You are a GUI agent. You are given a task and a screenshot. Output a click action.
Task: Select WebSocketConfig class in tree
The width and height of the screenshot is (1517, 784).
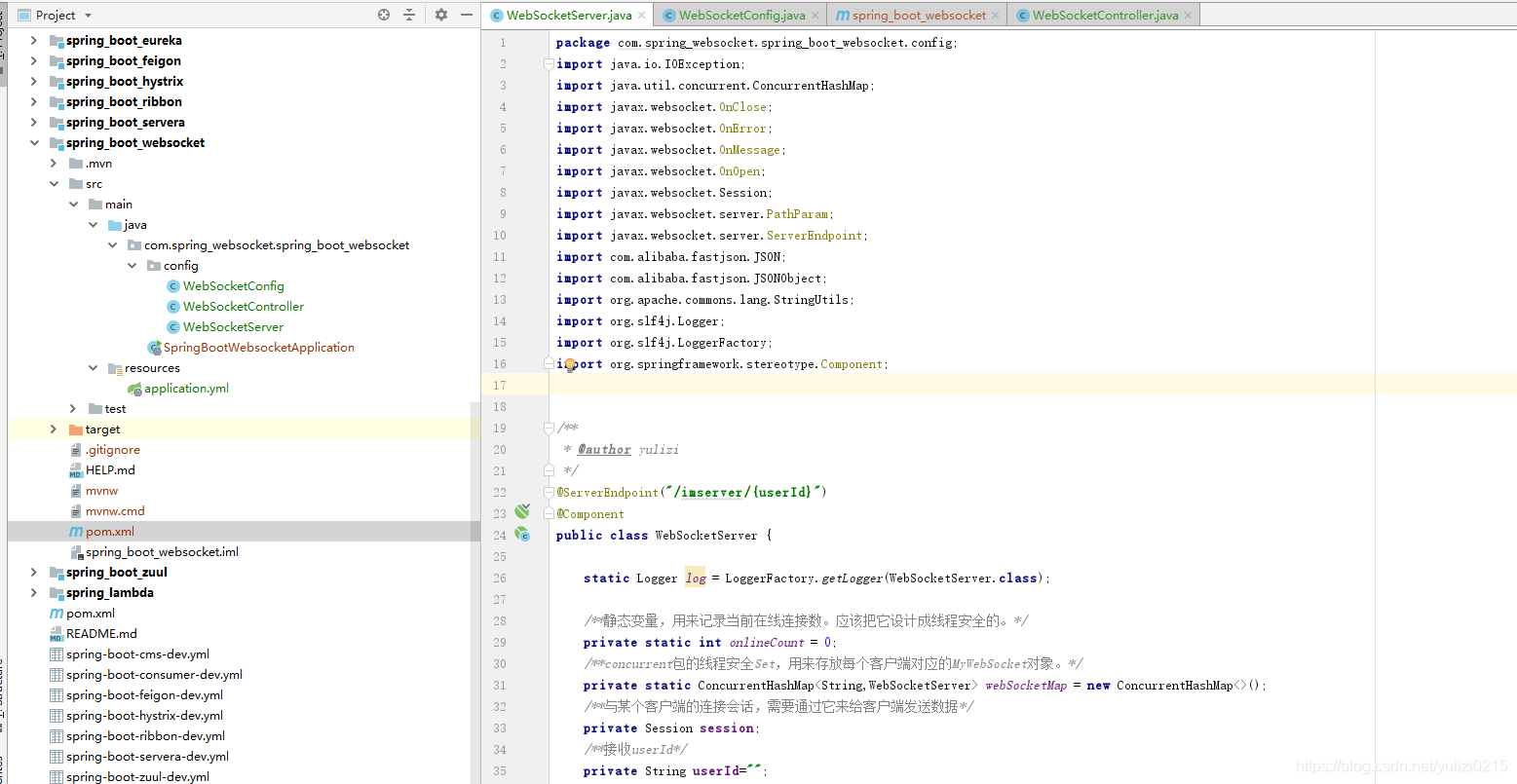click(233, 285)
